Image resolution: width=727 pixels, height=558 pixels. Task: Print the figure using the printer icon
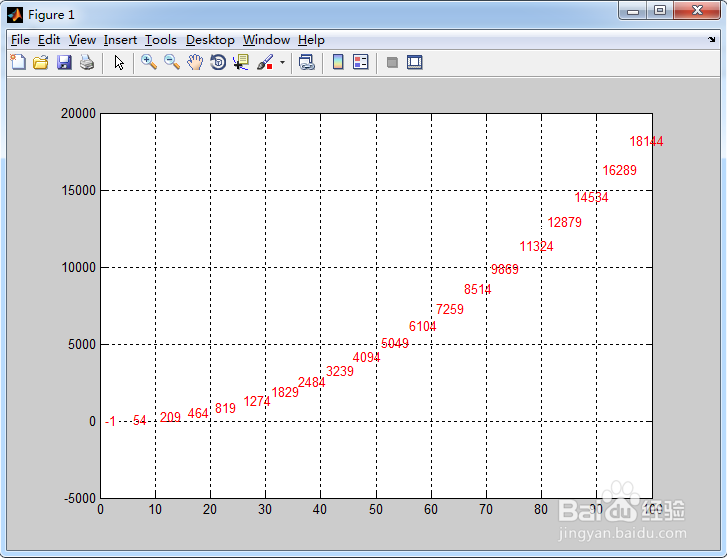(x=87, y=62)
